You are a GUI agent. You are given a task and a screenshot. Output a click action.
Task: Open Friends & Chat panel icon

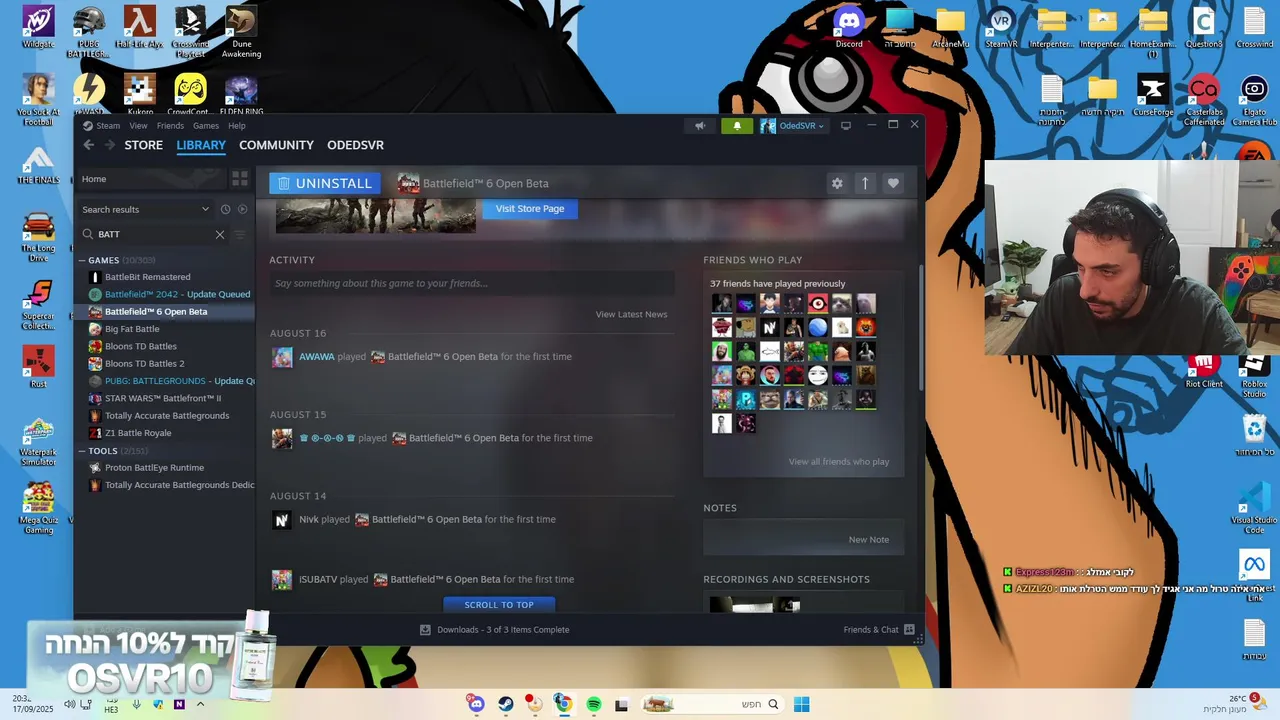click(909, 630)
